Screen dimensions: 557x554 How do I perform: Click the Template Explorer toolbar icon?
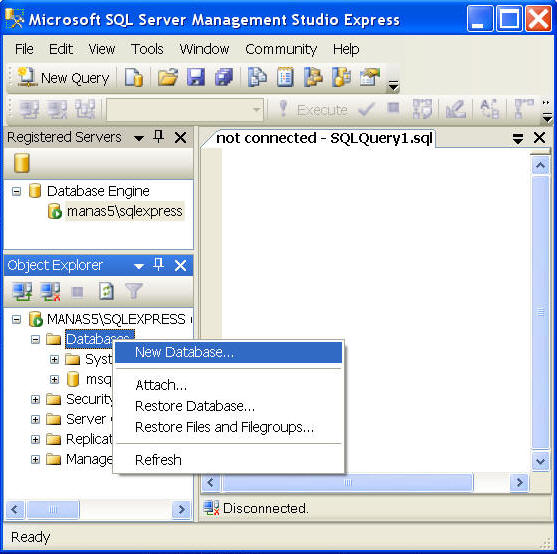(x=341, y=77)
